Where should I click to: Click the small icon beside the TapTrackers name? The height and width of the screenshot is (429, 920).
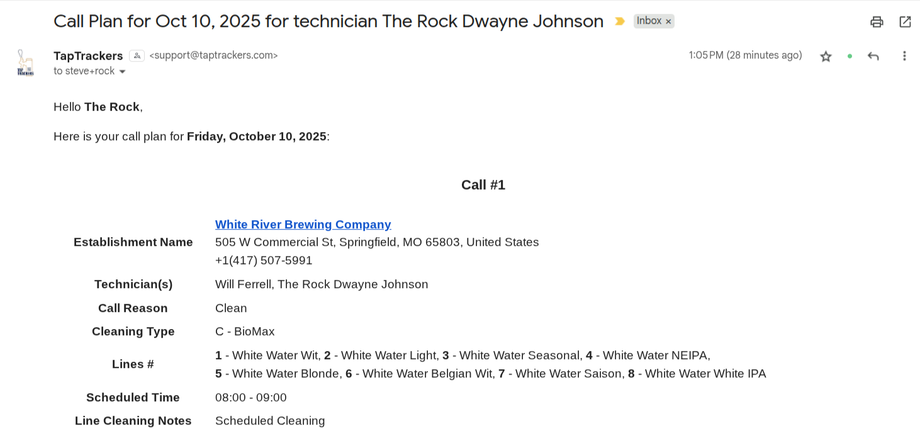pyautogui.click(x=137, y=56)
